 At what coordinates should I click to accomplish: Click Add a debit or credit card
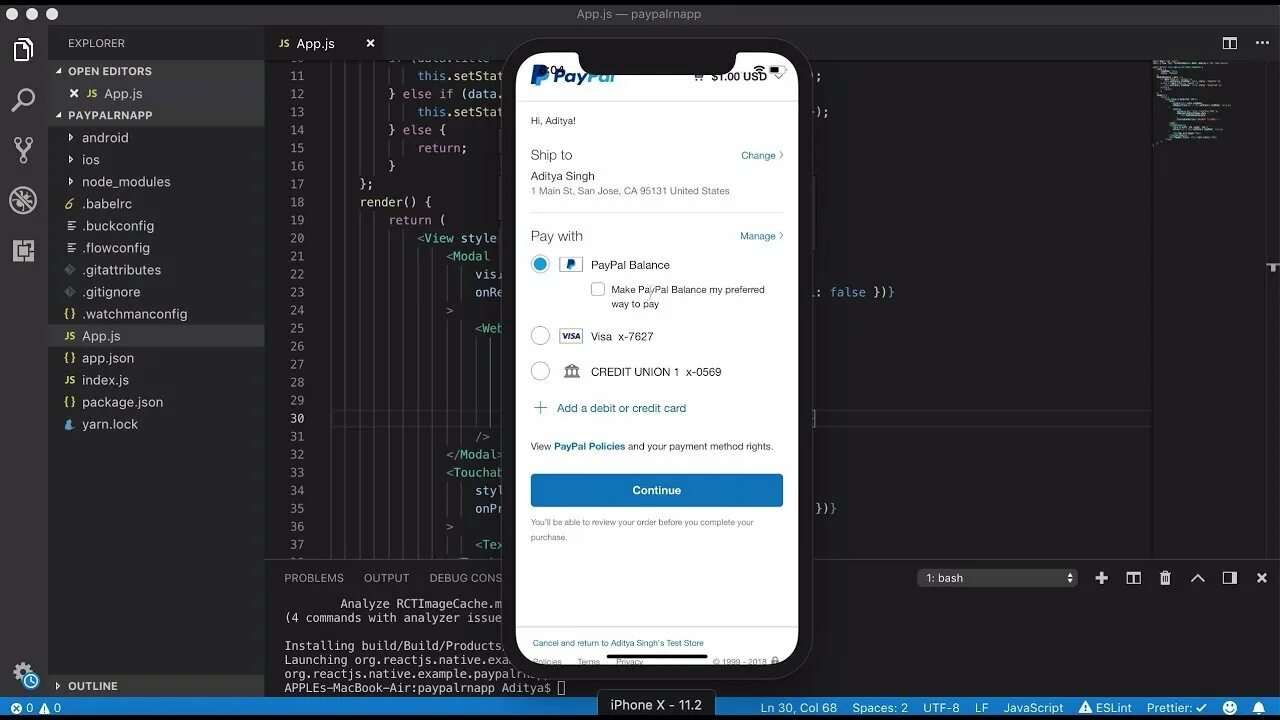coord(621,408)
